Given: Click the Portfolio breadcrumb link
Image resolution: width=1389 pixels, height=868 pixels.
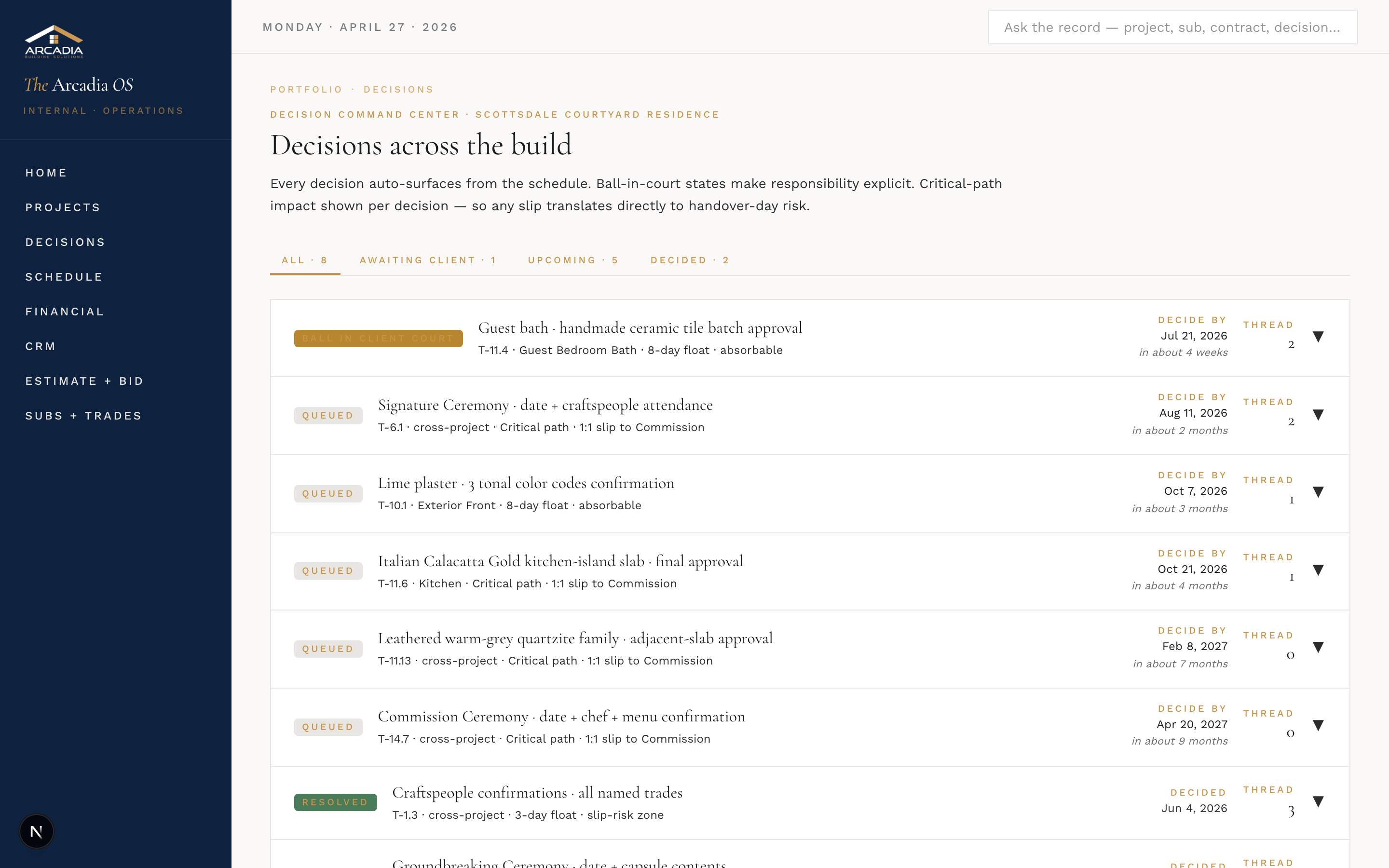Looking at the screenshot, I should (307, 90).
